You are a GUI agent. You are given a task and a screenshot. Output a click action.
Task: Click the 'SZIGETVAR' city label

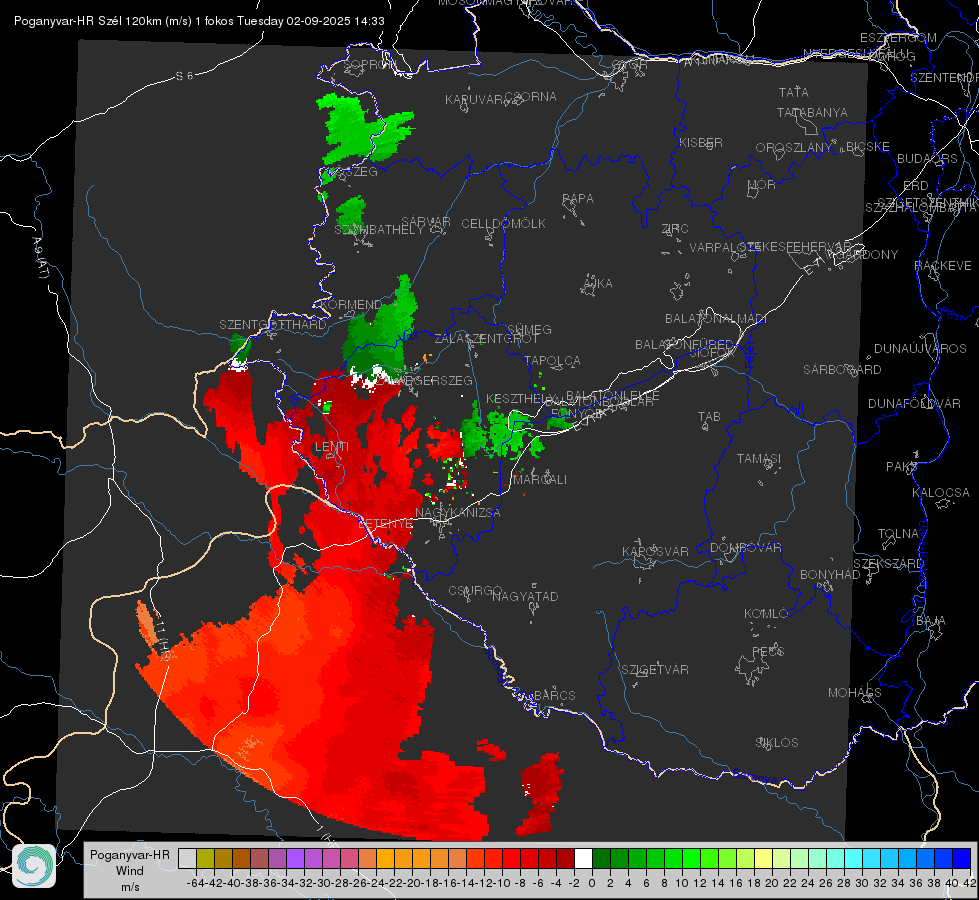[655, 670]
